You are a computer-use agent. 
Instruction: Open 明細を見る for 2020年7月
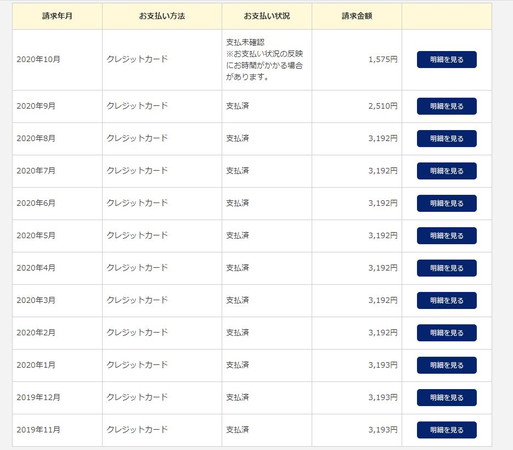tap(447, 171)
